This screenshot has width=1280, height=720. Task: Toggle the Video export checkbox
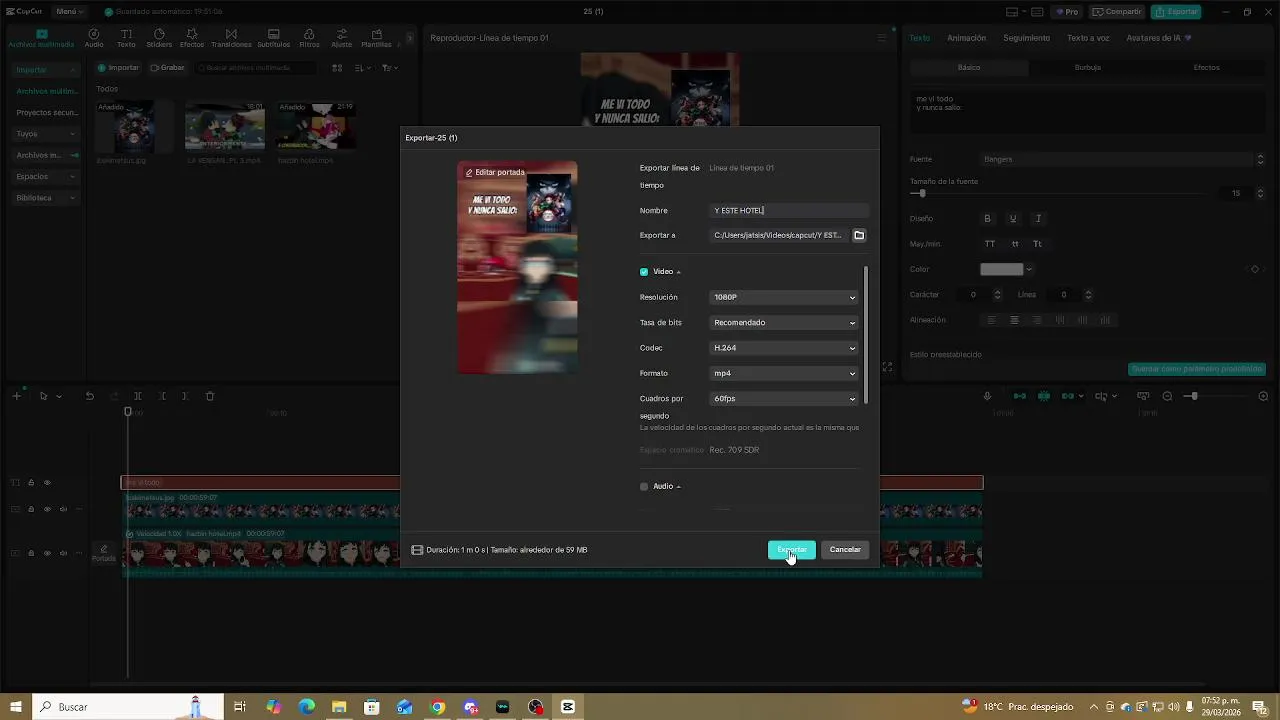(x=644, y=272)
